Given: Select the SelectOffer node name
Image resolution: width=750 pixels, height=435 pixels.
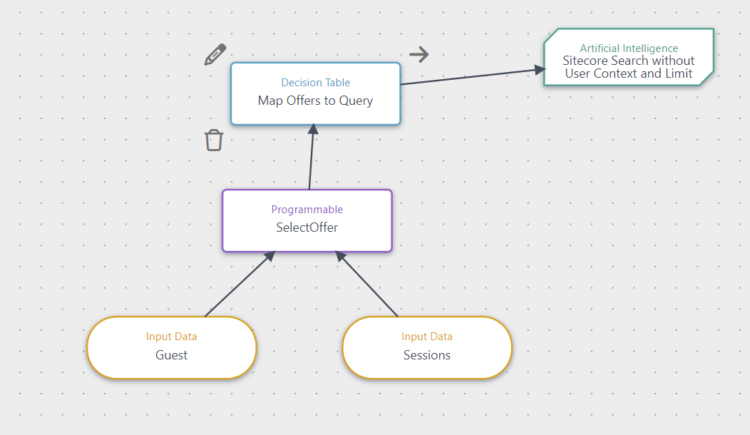Looking at the screenshot, I should click(307, 227).
